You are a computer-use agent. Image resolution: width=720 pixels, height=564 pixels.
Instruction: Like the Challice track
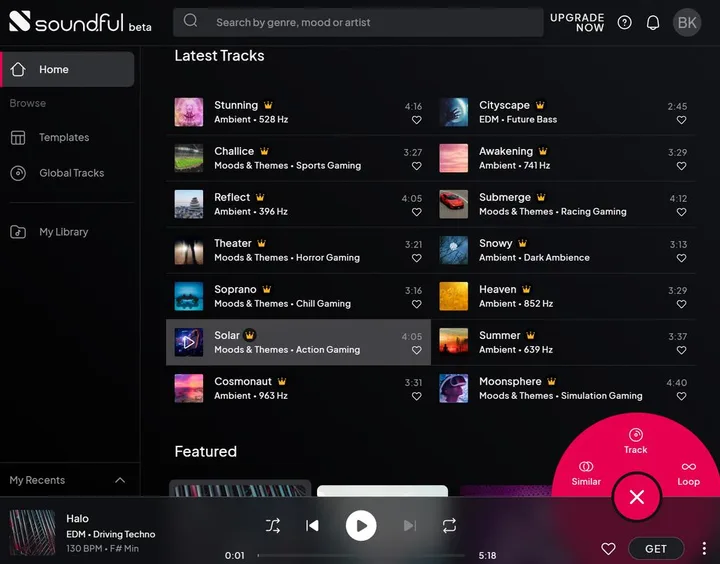pyautogui.click(x=416, y=166)
